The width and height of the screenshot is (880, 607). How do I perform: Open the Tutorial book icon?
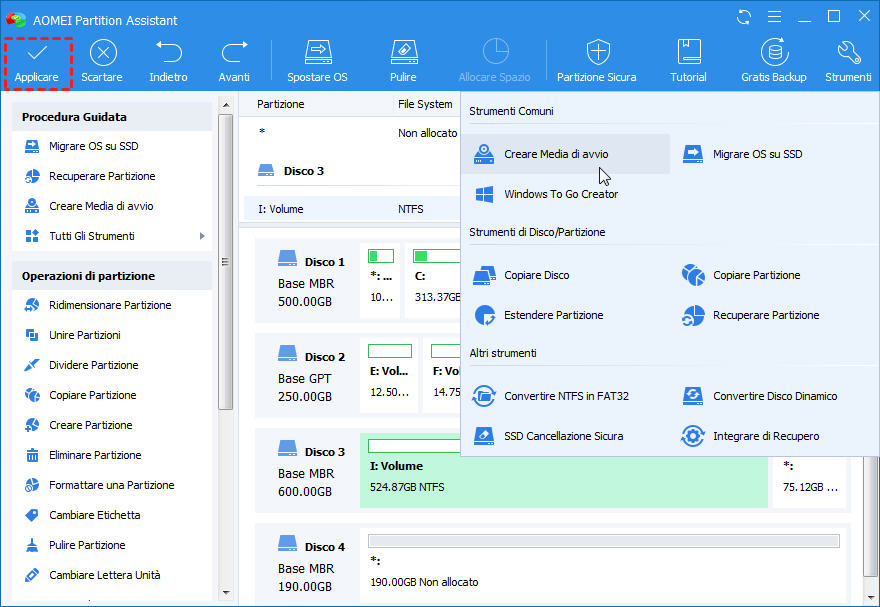tap(688, 53)
